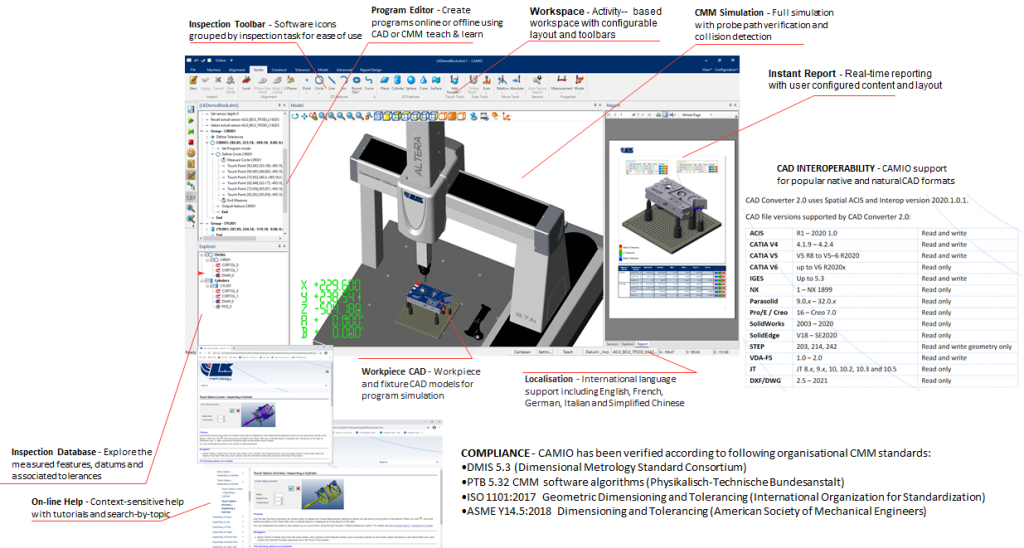Collapse the Define Circle CIR001 node
This screenshot has height=548, width=1024.
pos(212,155)
